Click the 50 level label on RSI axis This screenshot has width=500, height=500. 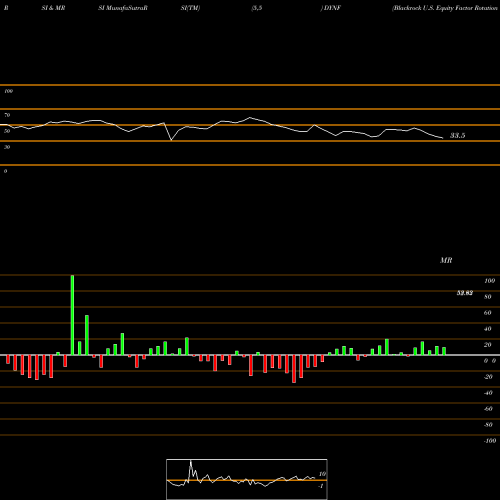tap(7, 131)
